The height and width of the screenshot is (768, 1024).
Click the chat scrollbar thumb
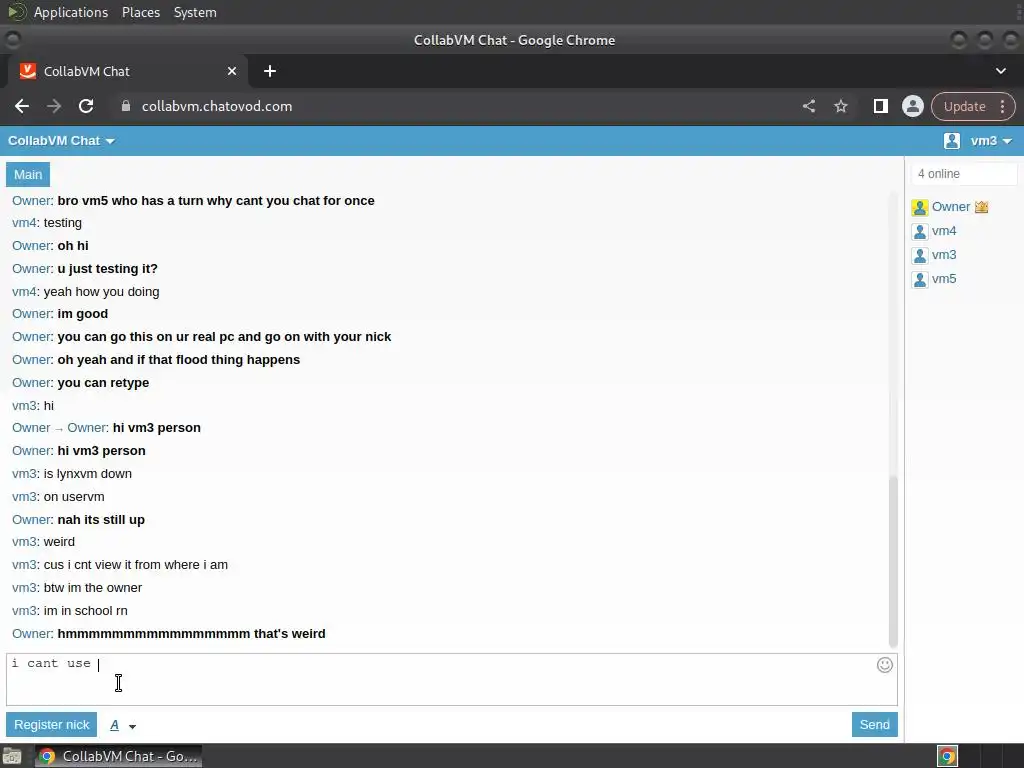(x=893, y=562)
